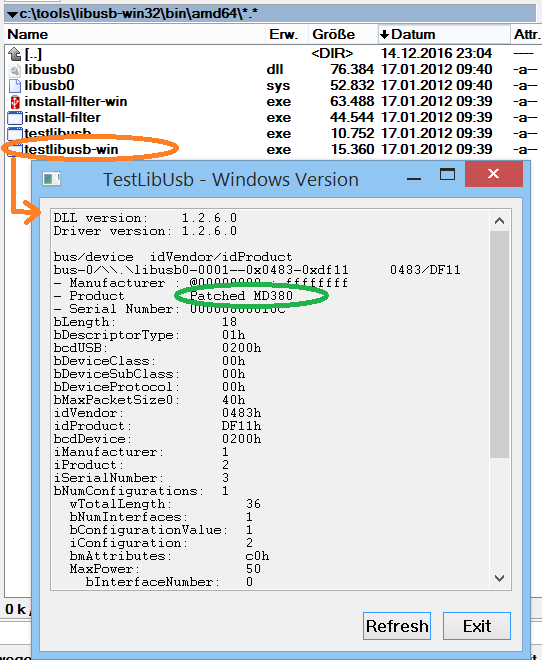Close the TestLibUsb window
The image size is (542, 660).
click(x=494, y=173)
